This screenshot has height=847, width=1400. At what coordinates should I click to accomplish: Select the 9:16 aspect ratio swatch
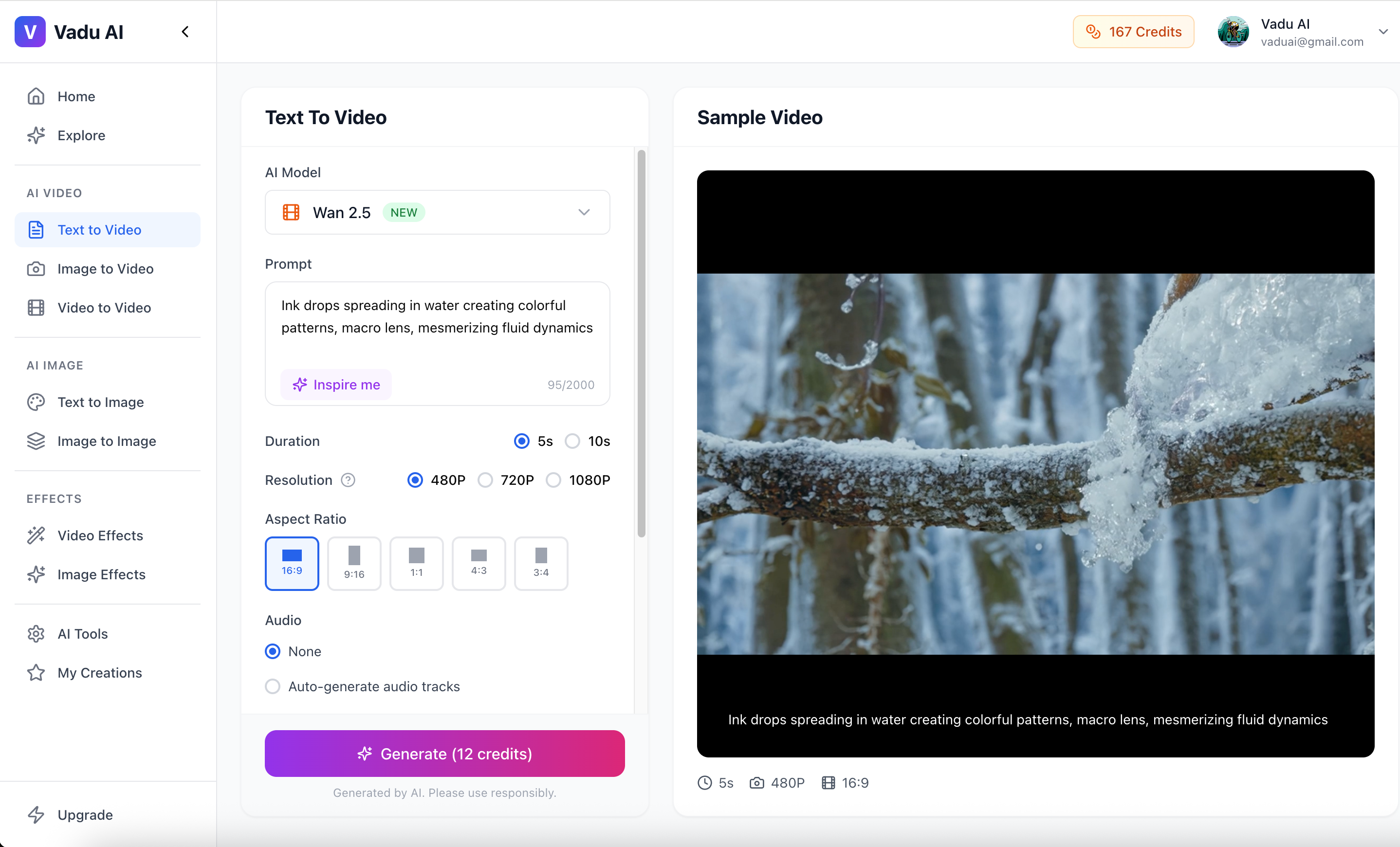354,564
